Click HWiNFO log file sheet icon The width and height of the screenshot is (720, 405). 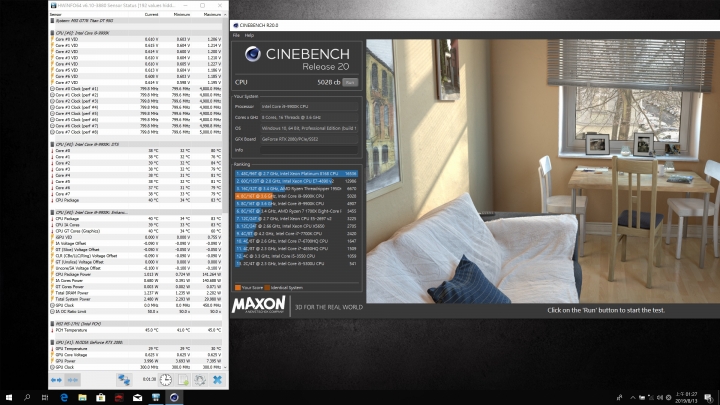[183, 380]
